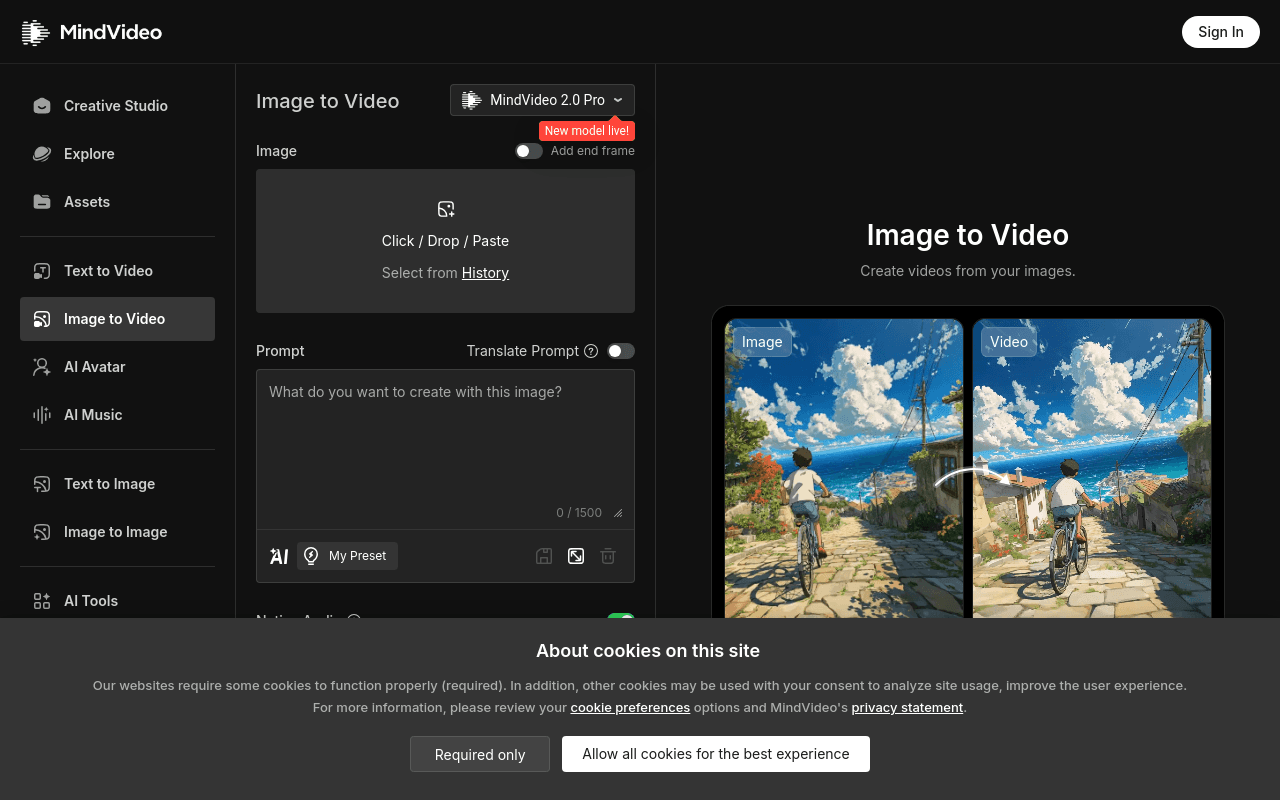Viewport: 1280px width, 800px height.
Task: Open Creative Studio from the sidebar
Action: tap(117, 106)
